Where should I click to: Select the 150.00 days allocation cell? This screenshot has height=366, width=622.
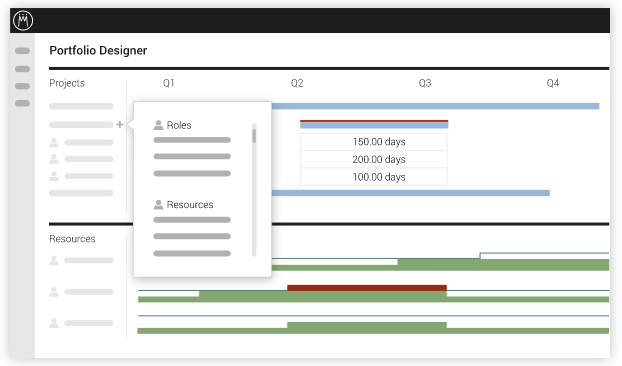(x=374, y=142)
